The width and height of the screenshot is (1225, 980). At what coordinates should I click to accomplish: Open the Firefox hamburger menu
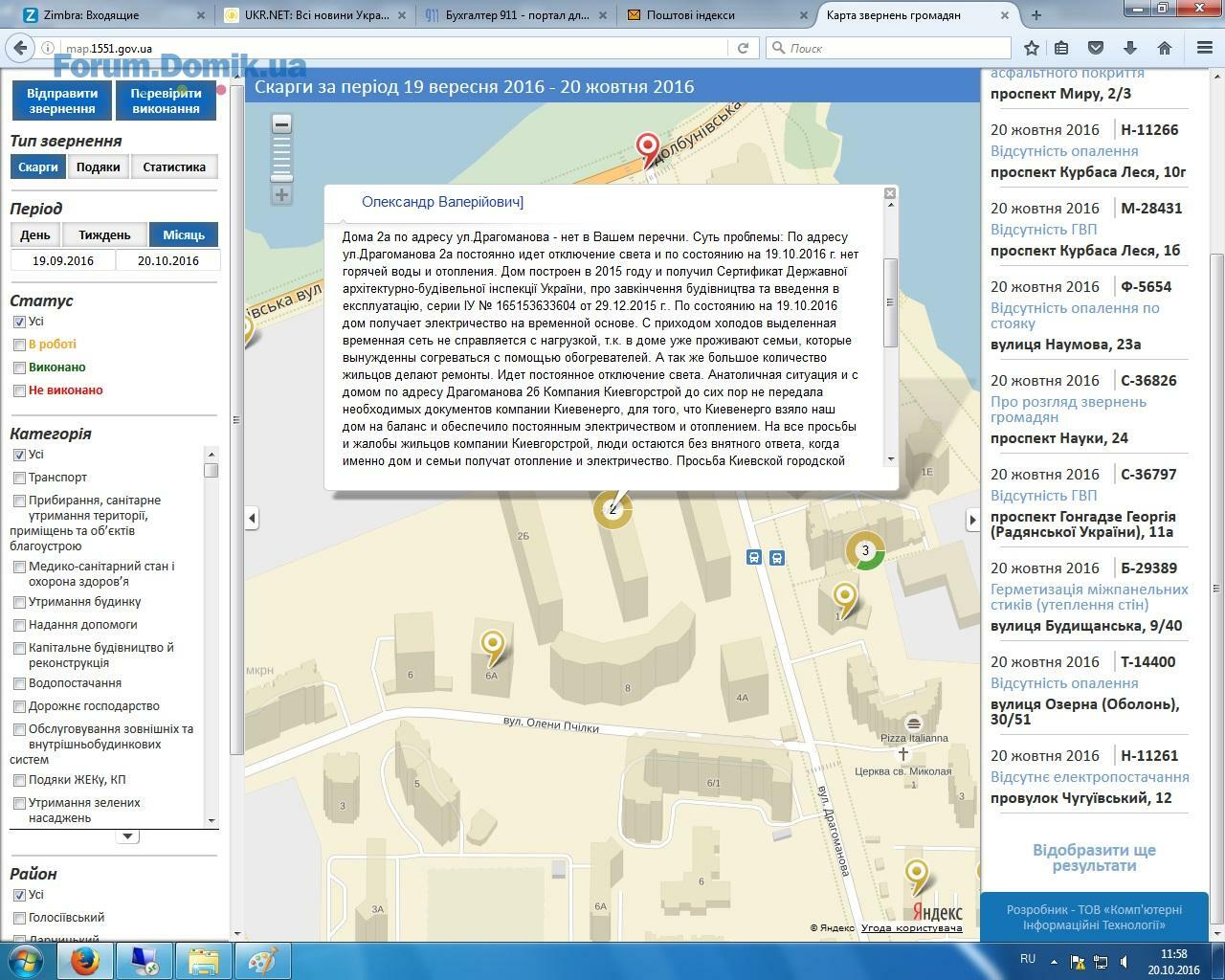[1204, 48]
